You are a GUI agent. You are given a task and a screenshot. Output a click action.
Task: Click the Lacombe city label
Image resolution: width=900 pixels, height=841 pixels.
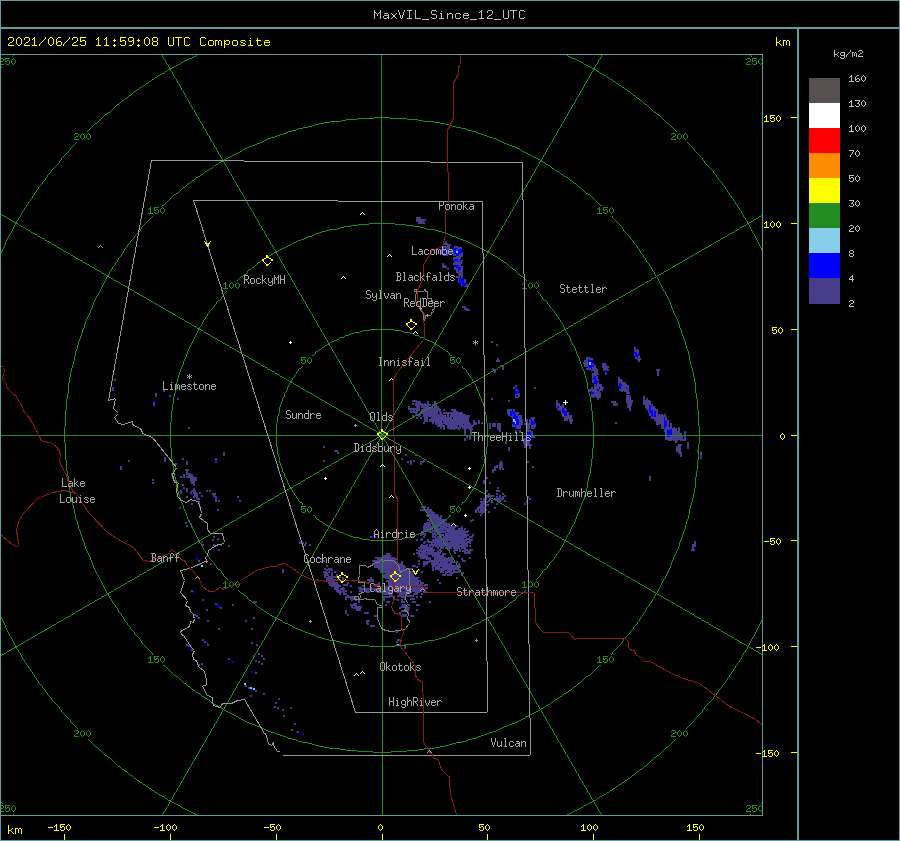click(432, 251)
